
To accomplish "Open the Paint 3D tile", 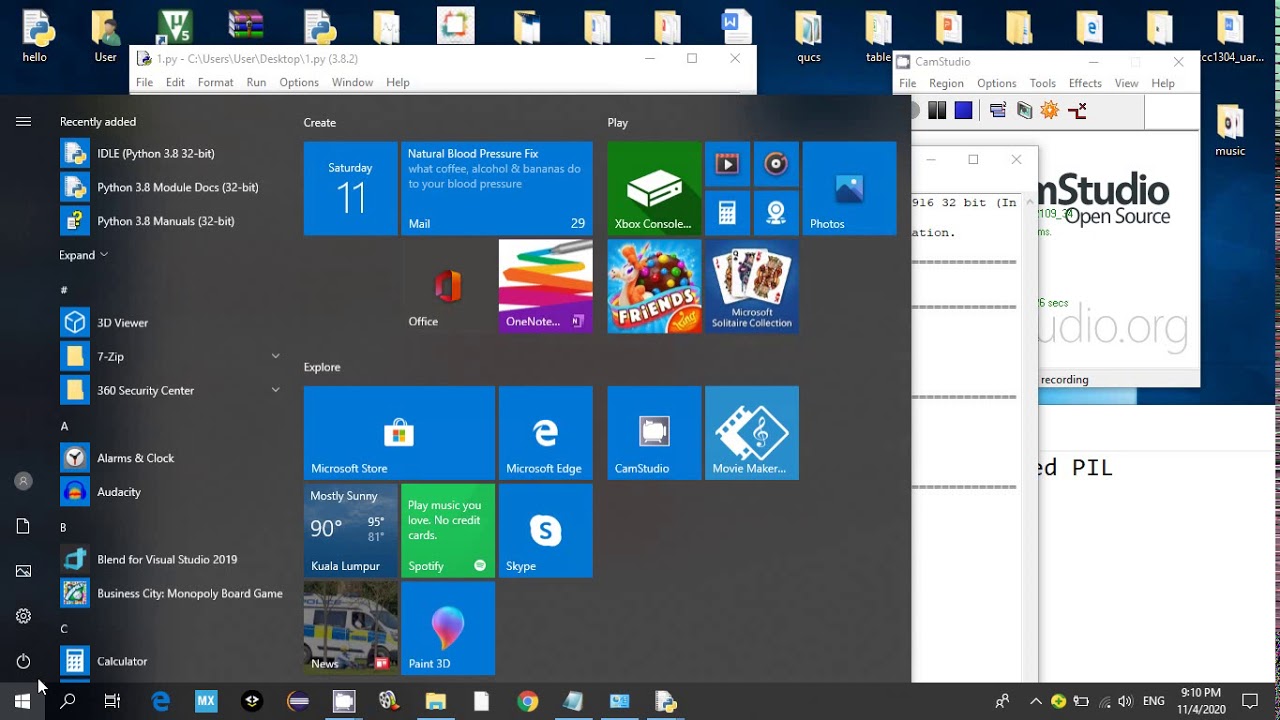I will point(448,628).
